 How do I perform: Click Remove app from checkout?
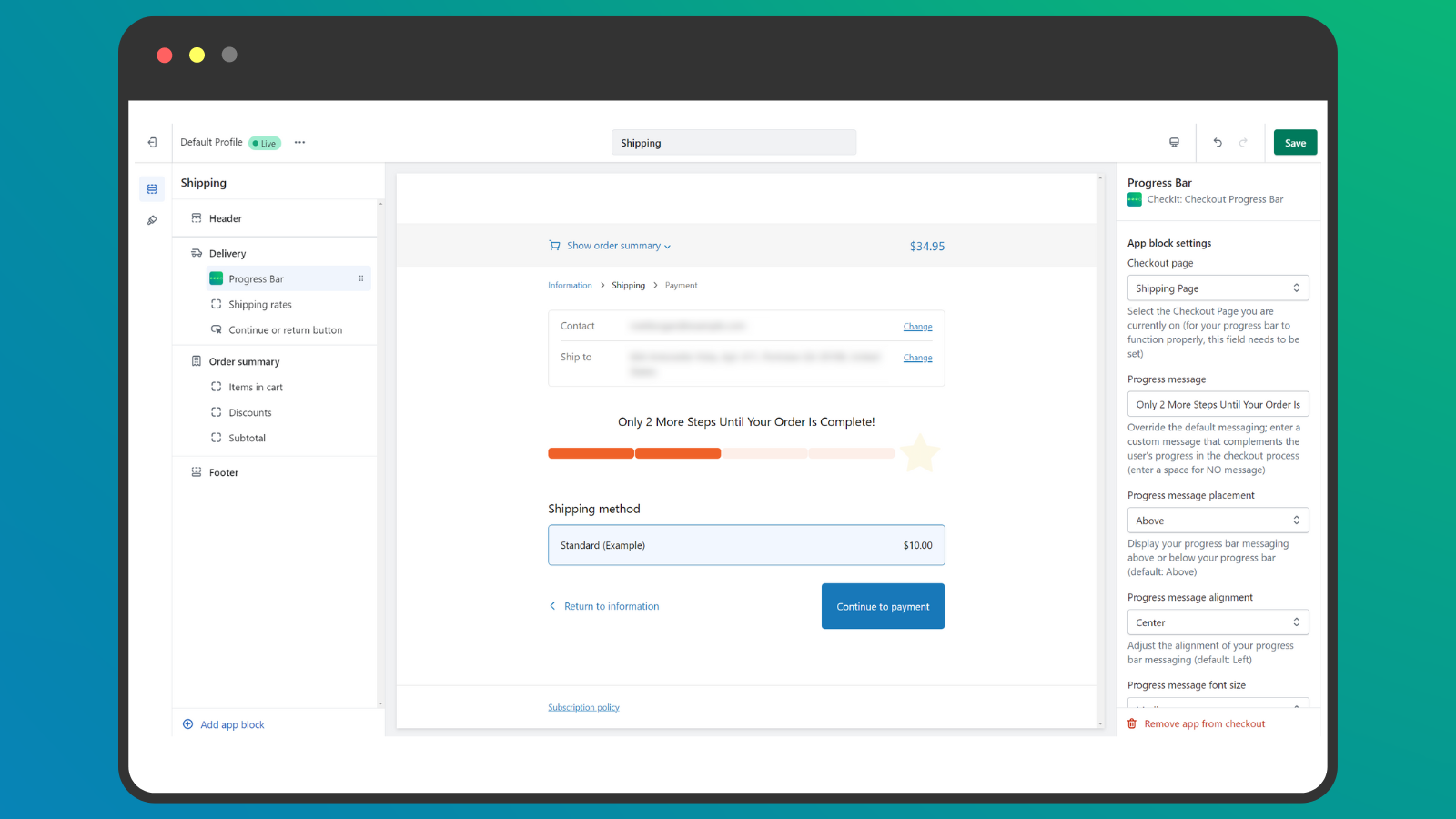[1203, 724]
